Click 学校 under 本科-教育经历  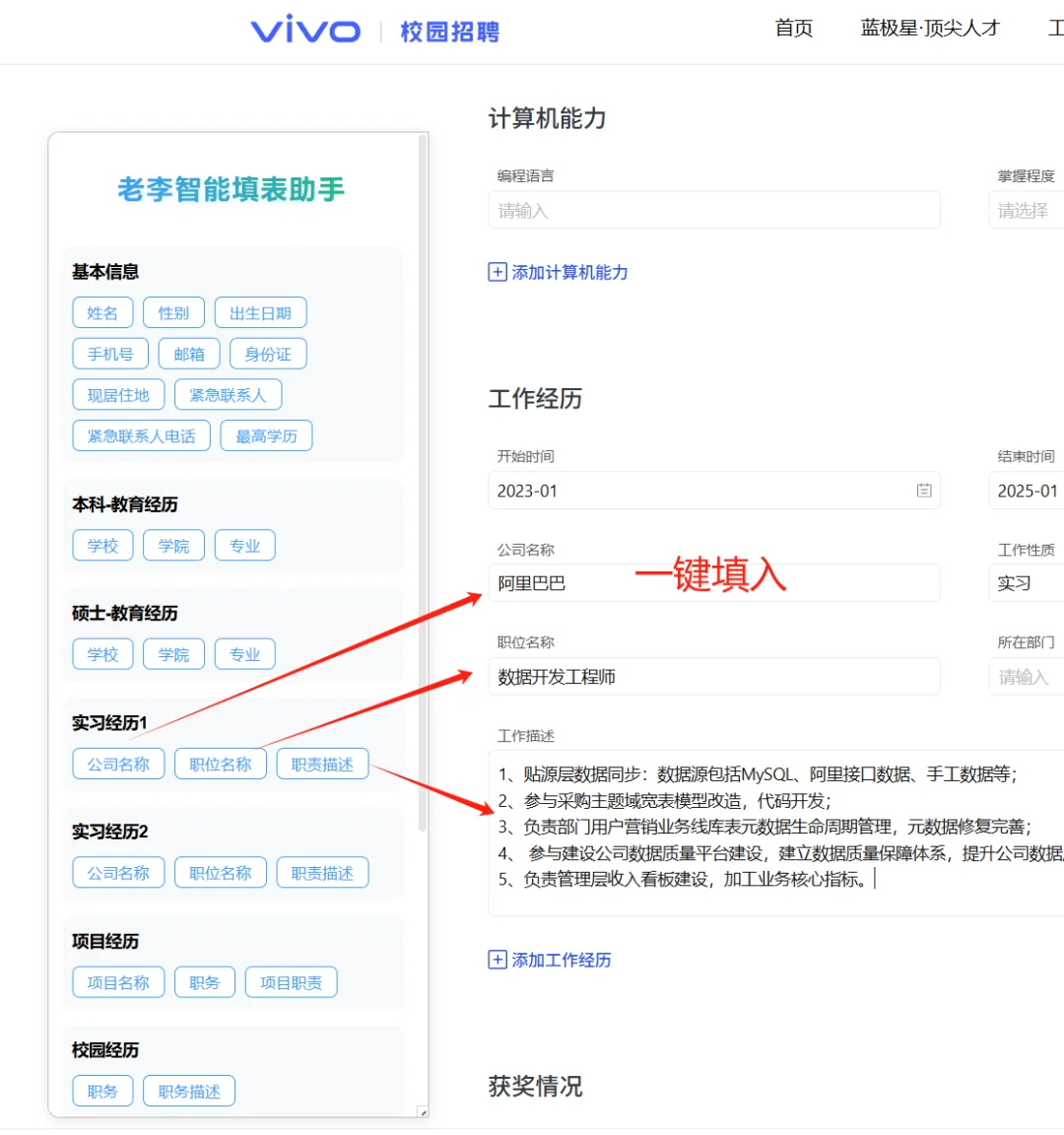click(102, 545)
